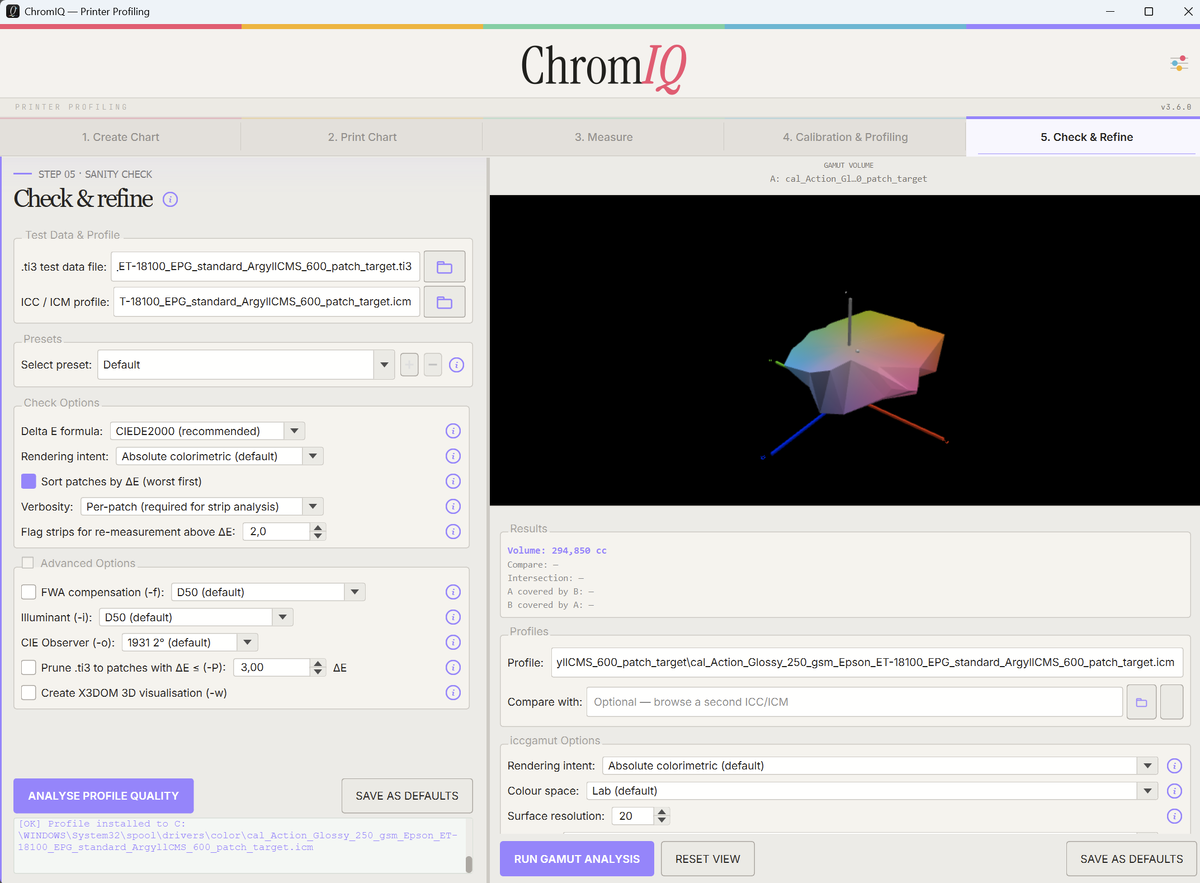The height and width of the screenshot is (883, 1200).
Task: Show info for Surface resolution
Action: [x=1174, y=816]
